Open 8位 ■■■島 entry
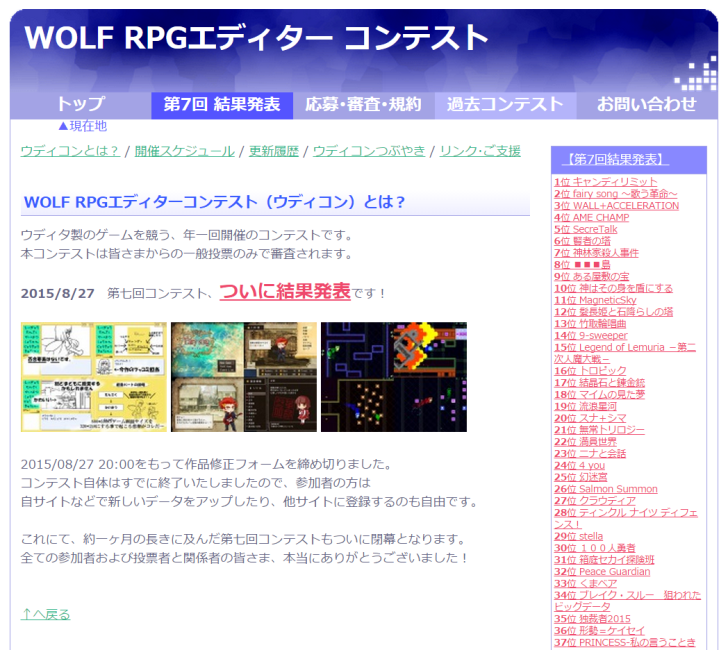The height and width of the screenshot is (650, 728). click(x=582, y=265)
